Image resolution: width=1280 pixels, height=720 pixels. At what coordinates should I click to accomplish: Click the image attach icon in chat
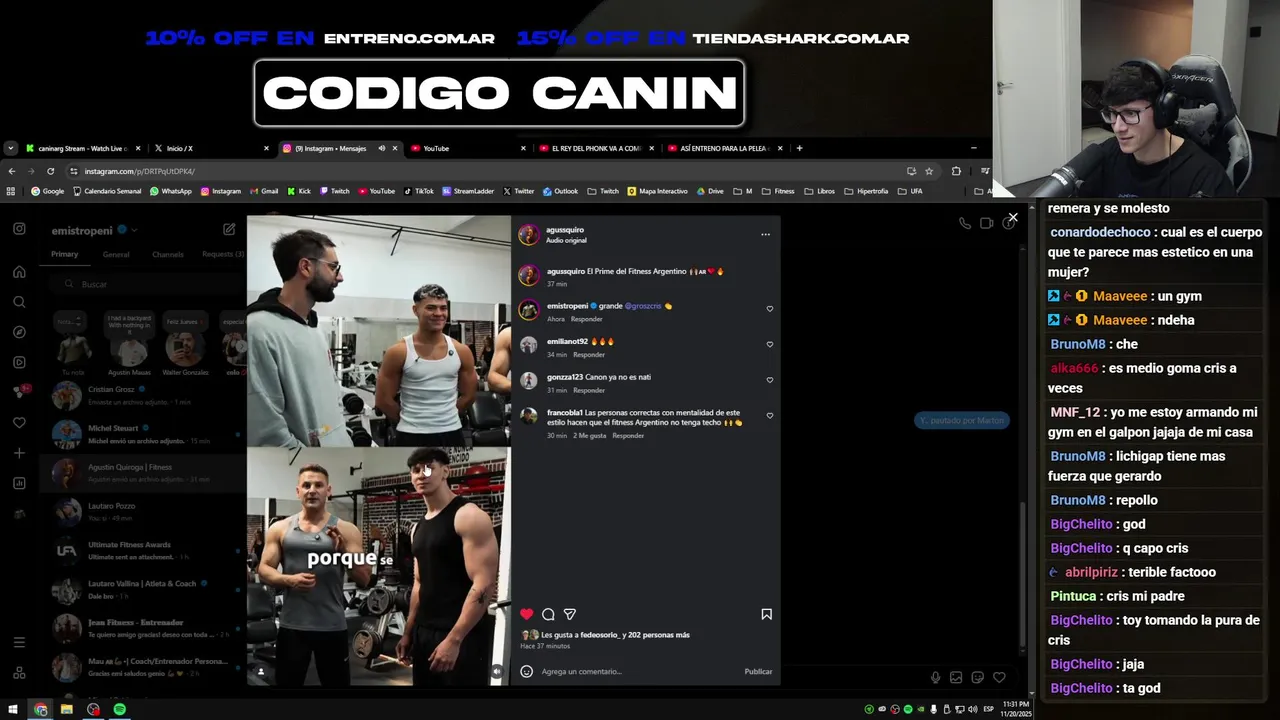[x=956, y=677]
